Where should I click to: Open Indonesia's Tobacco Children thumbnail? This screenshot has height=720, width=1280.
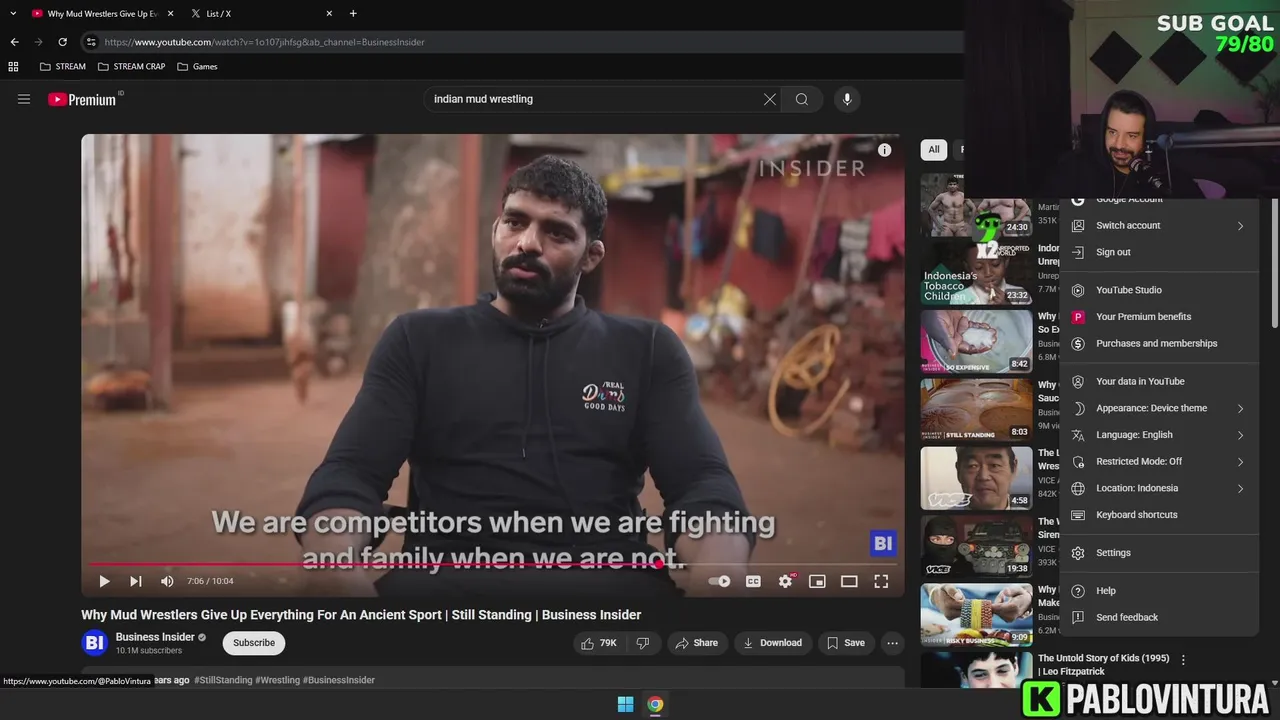click(x=976, y=273)
